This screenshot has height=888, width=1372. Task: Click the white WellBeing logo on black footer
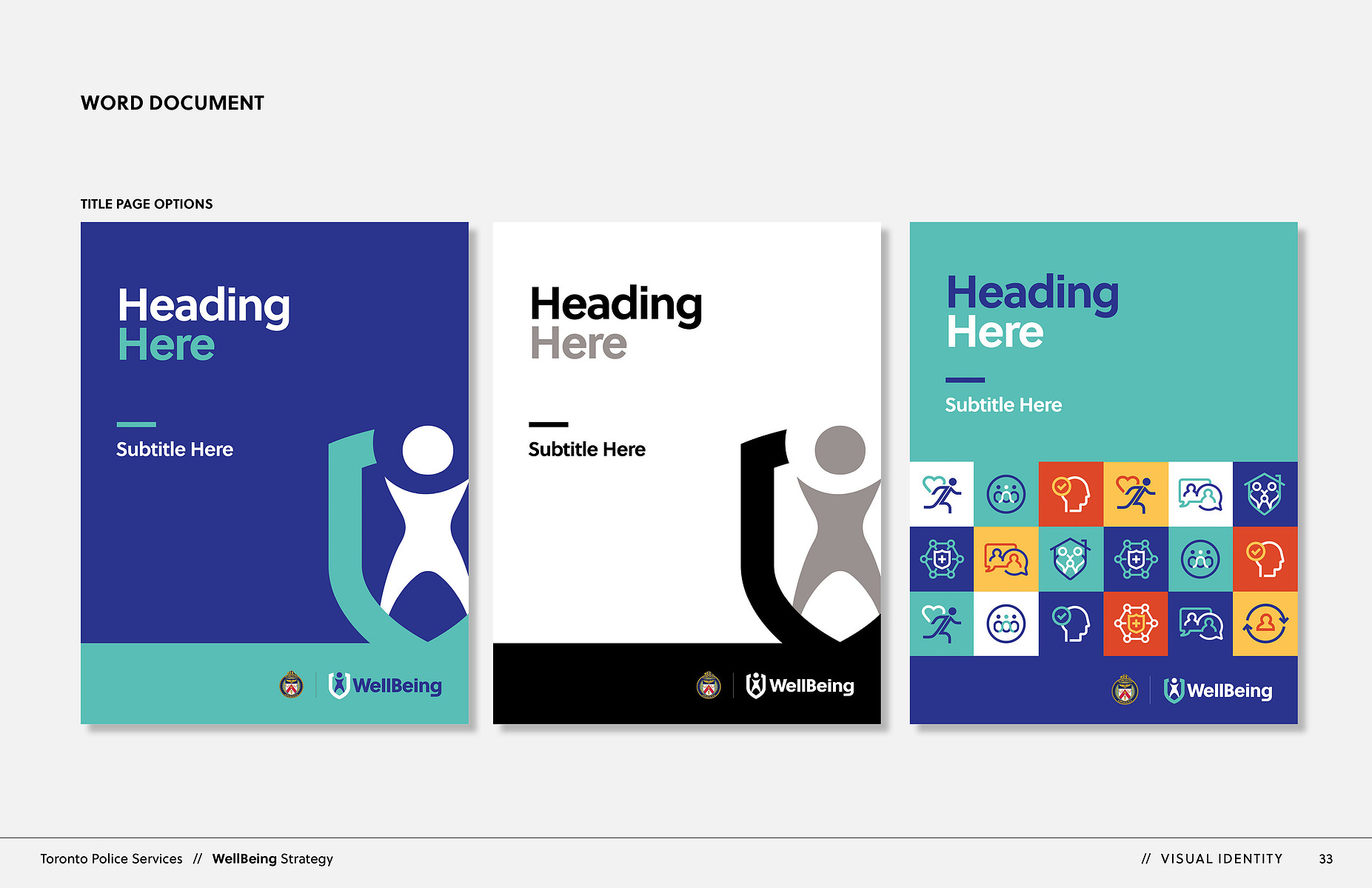(800, 685)
